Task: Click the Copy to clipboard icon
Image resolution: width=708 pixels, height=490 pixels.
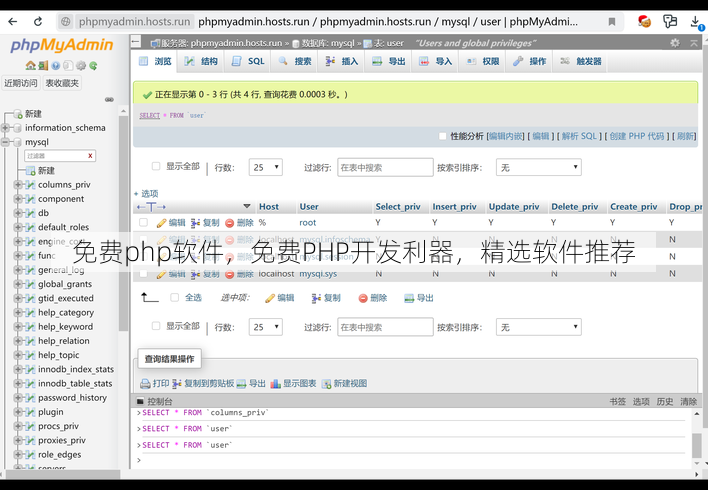Action: [177, 384]
